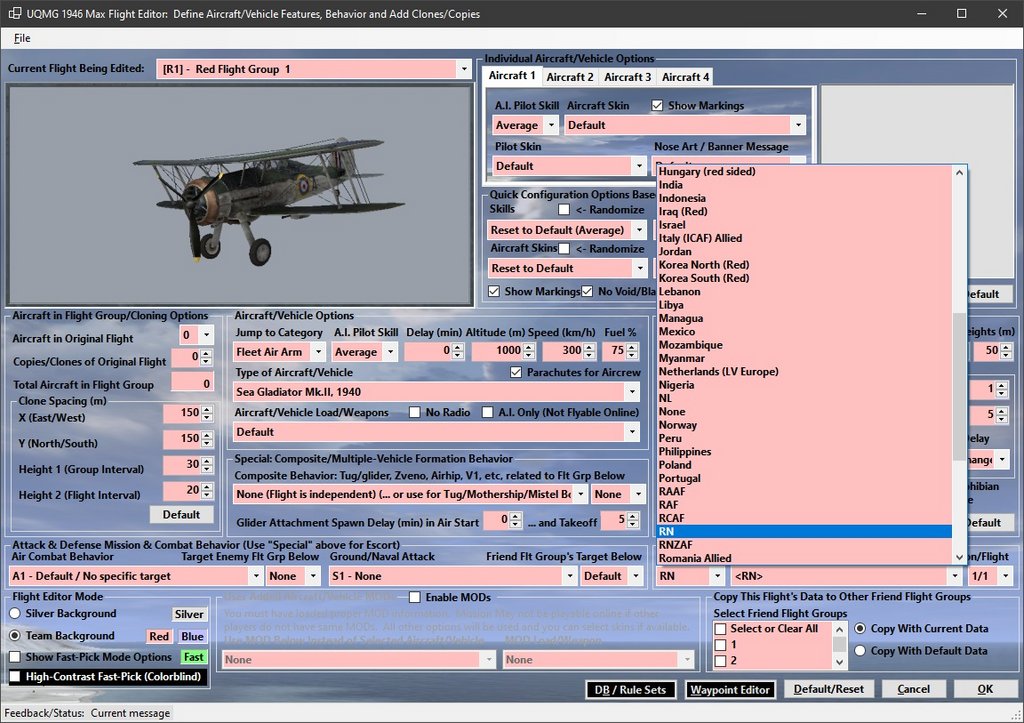Enable the No Radio checkbox

click(414, 412)
